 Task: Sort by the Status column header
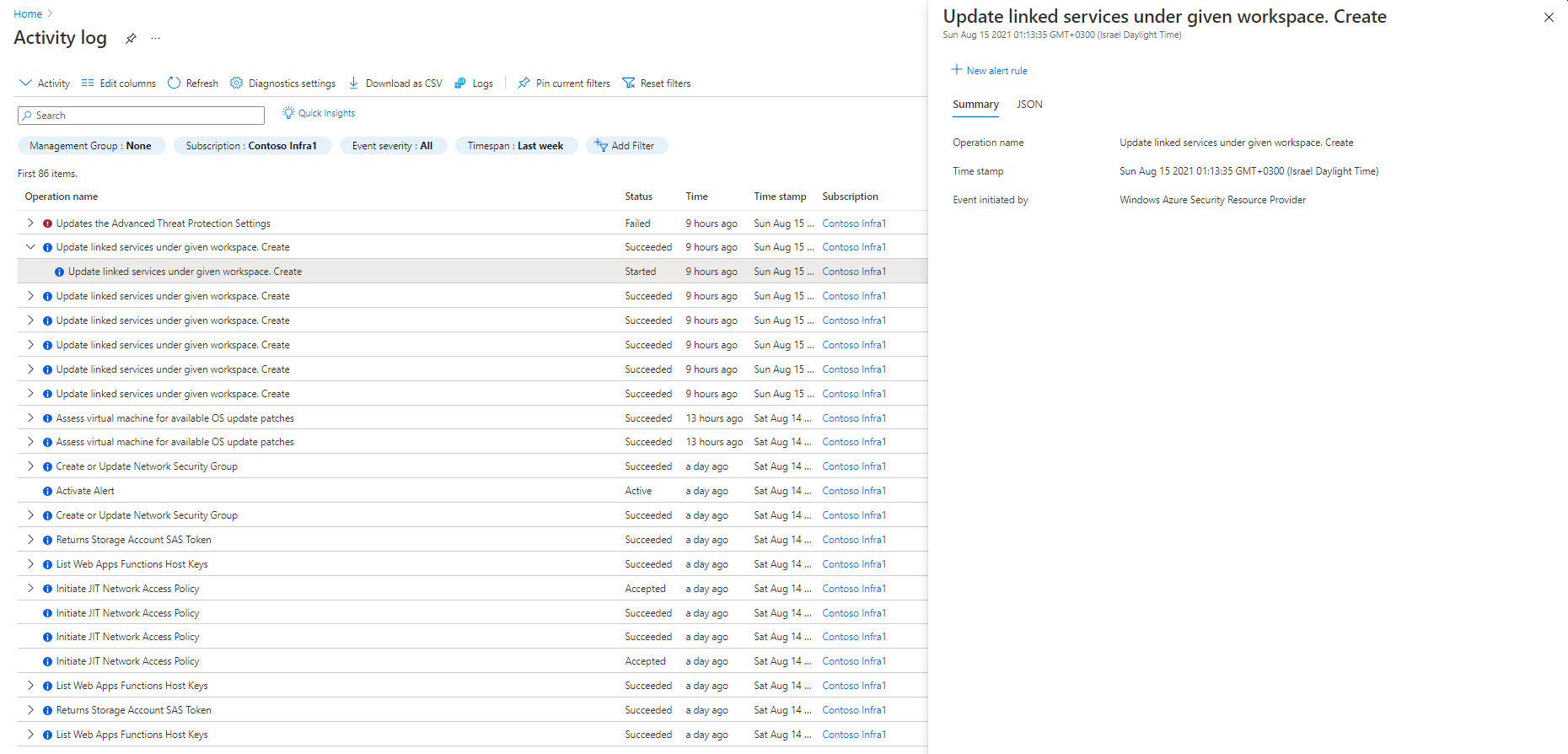click(639, 197)
